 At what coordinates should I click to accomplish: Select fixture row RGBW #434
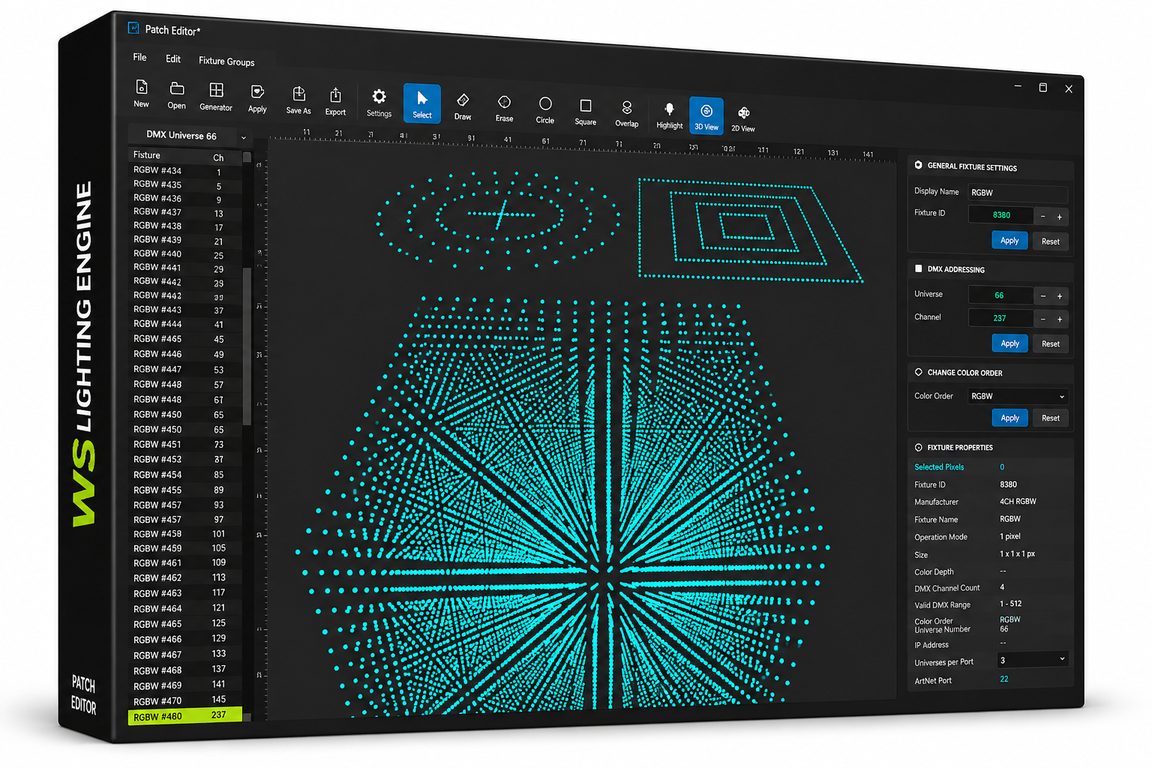point(185,171)
